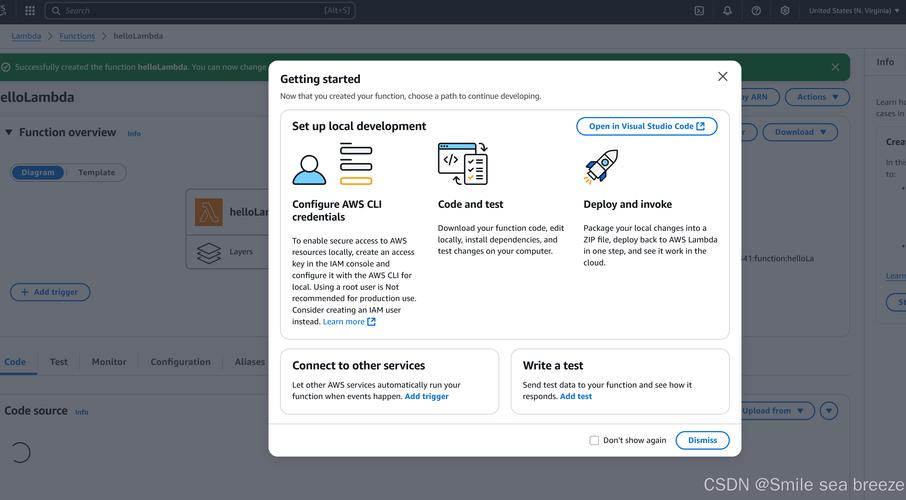Open the AWS services grid menu icon
The height and width of the screenshot is (500, 906).
pos(30,10)
